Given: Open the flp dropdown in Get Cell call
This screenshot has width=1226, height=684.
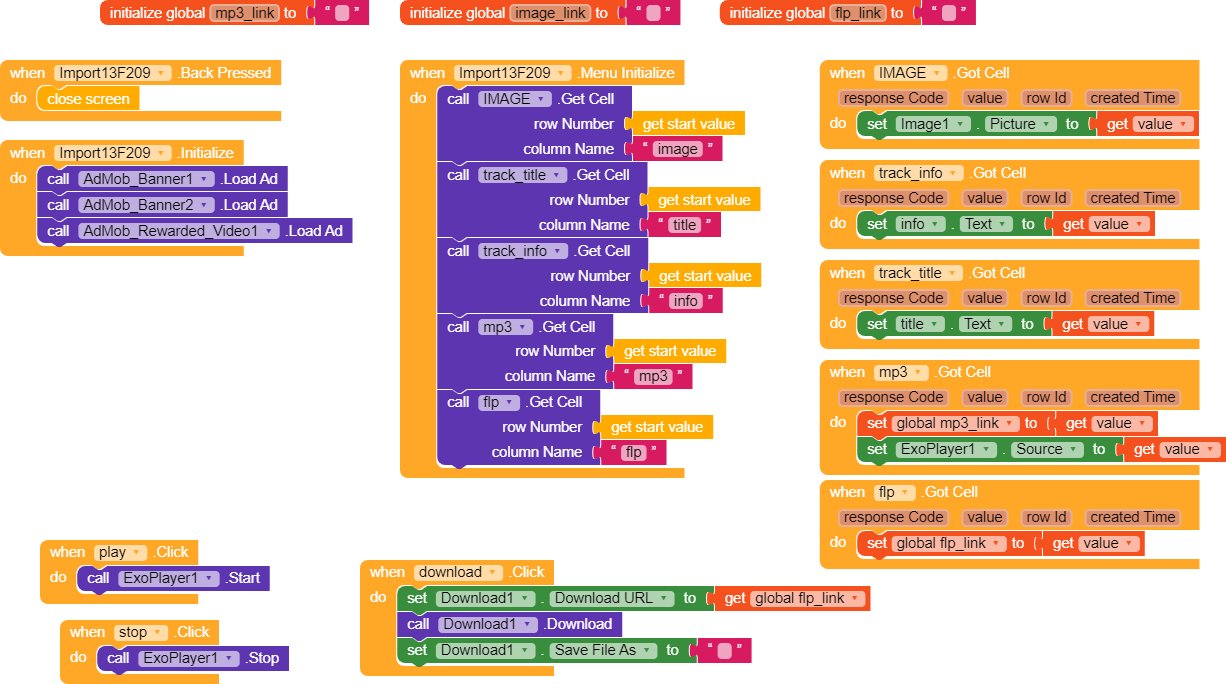Looking at the screenshot, I should [x=500, y=402].
